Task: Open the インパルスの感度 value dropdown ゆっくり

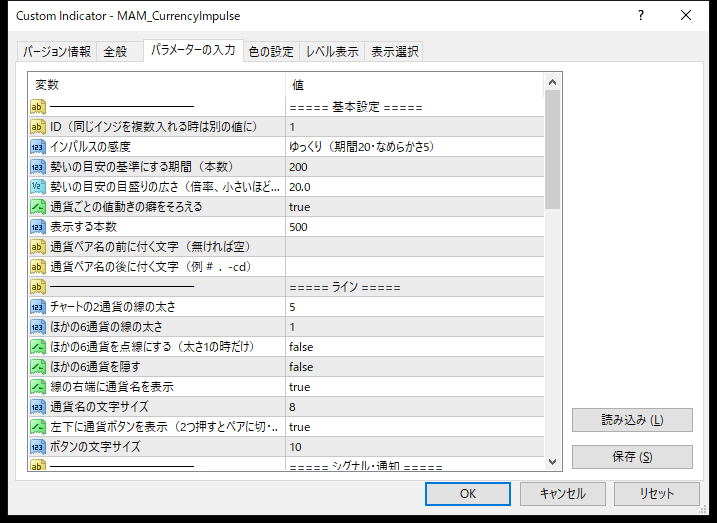Action: [415, 147]
